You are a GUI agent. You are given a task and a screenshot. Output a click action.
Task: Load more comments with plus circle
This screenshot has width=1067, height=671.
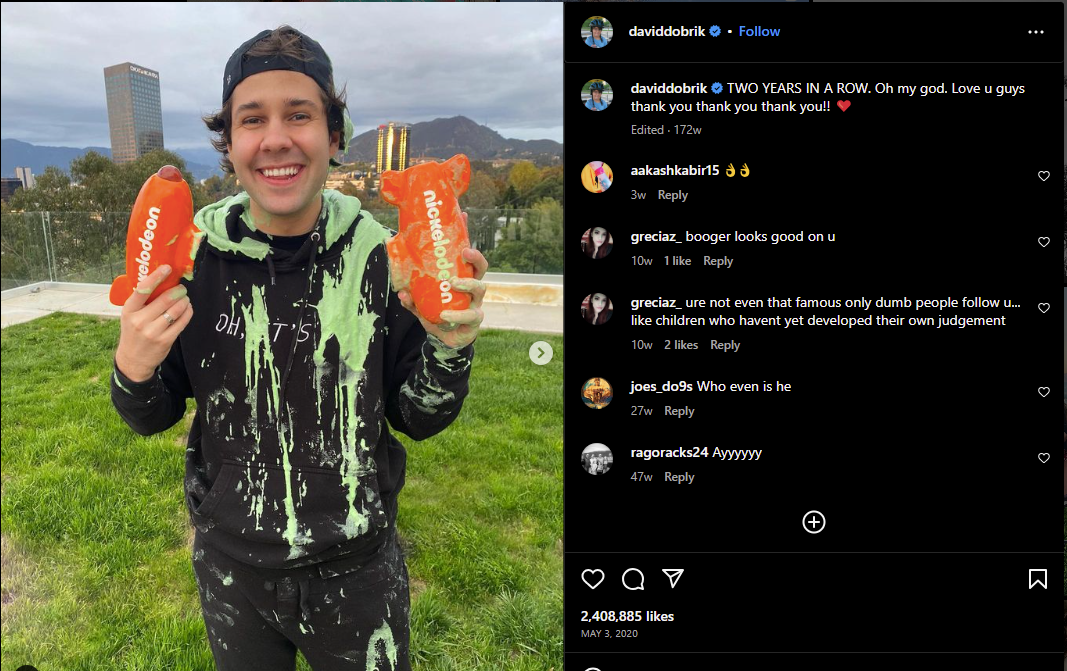814,522
